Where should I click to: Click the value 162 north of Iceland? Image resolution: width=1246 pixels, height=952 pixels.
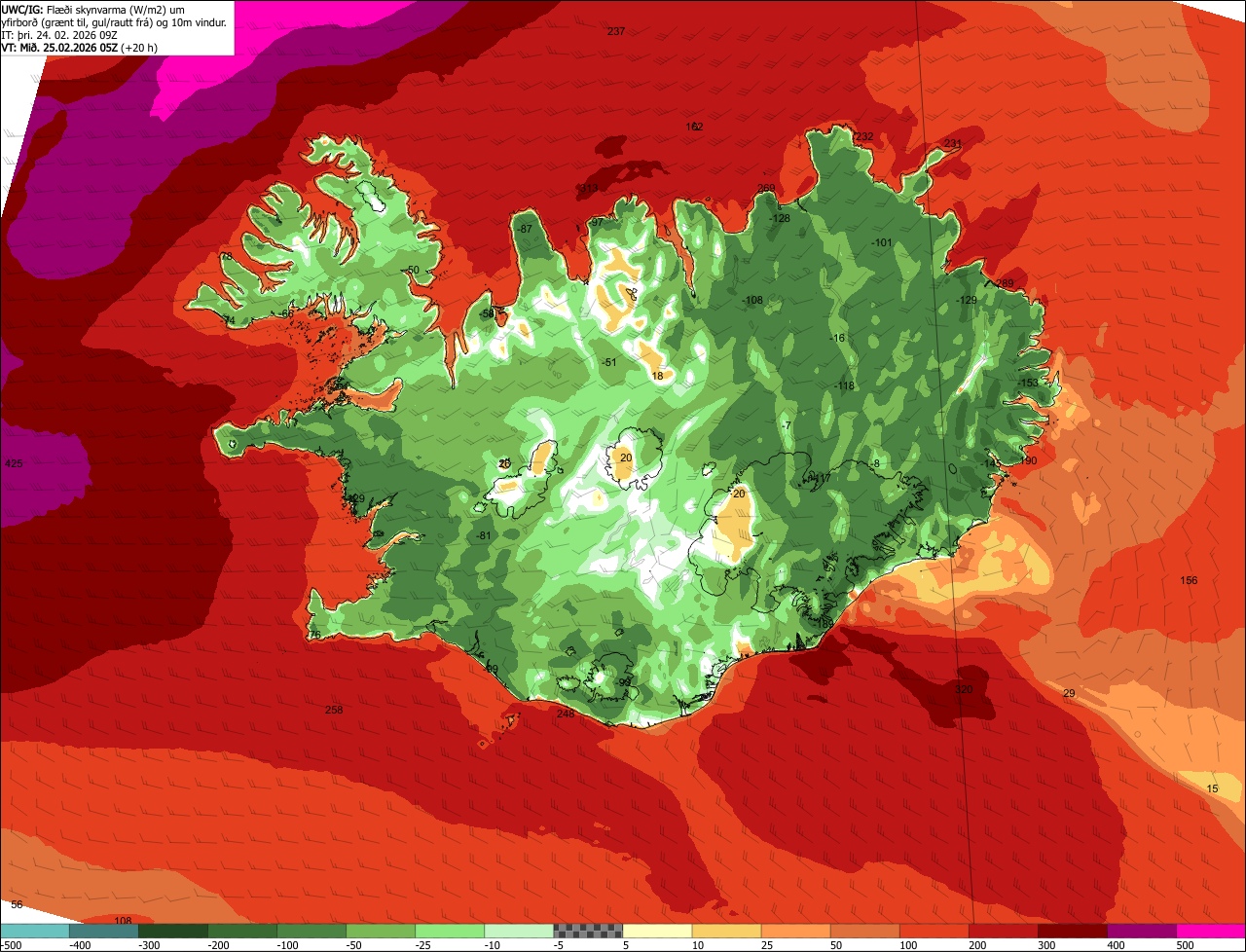[x=694, y=127]
